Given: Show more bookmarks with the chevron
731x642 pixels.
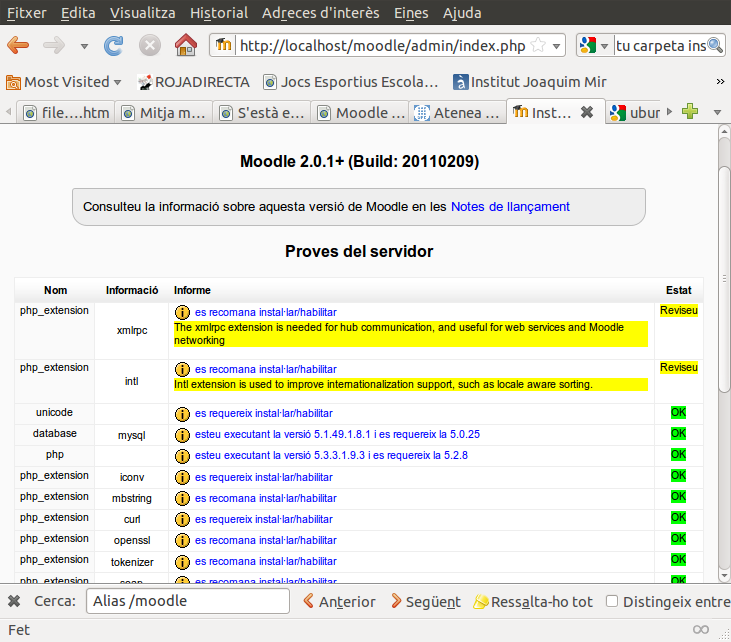Looking at the screenshot, I should 720,81.
